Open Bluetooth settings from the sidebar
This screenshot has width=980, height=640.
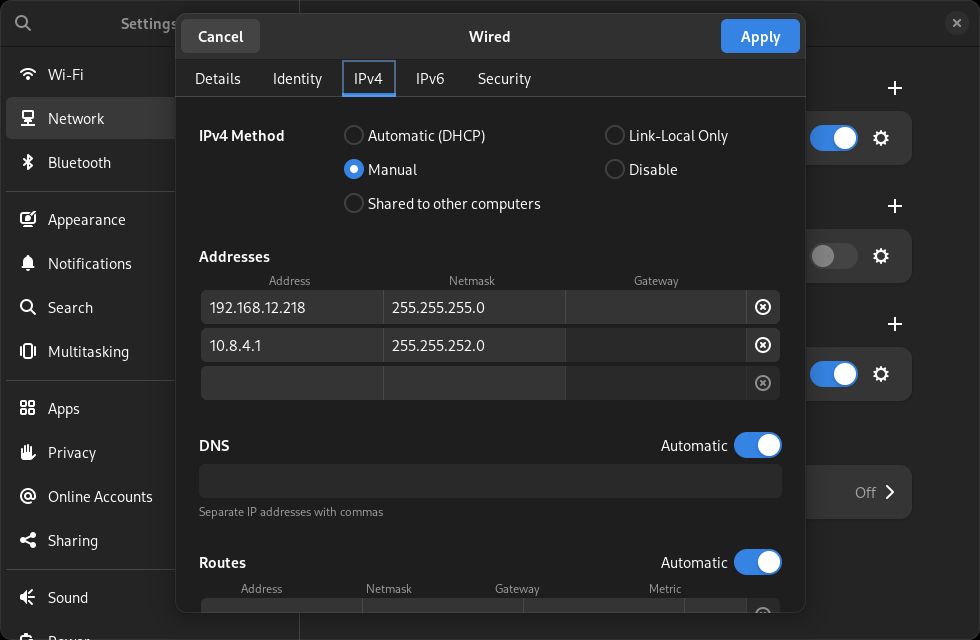coord(79,162)
